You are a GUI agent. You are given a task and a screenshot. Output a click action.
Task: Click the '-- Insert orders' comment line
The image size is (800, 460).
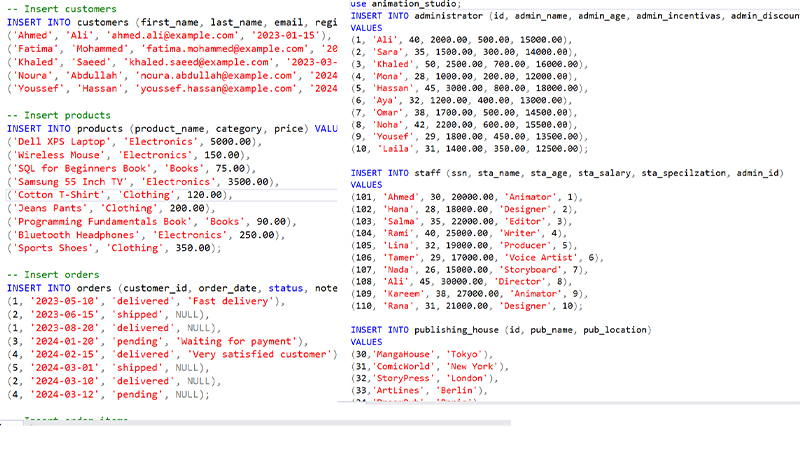pyautogui.click(x=53, y=275)
